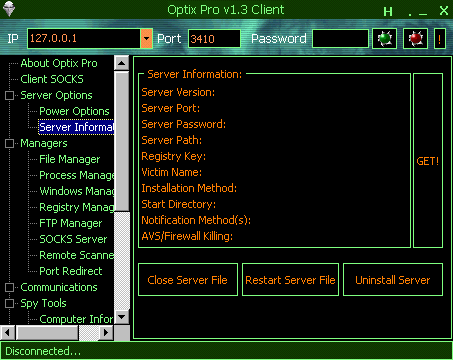Collapse the Managers tree node
This screenshot has width=453, height=360.
9,143
